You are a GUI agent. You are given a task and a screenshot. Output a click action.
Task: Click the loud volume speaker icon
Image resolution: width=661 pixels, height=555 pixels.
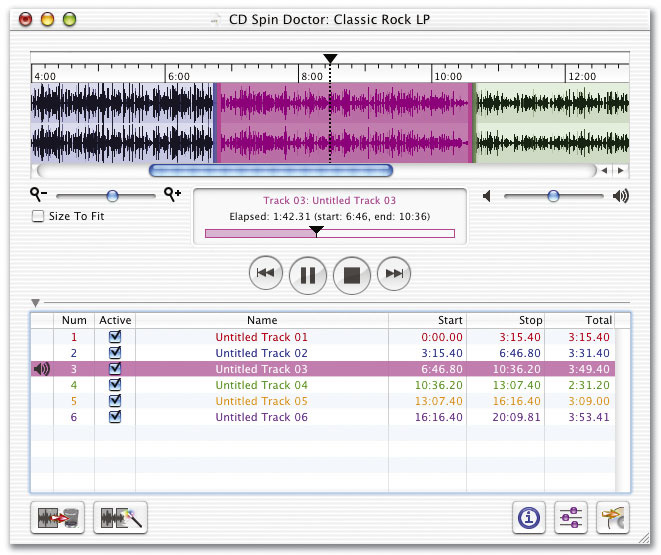click(x=621, y=196)
